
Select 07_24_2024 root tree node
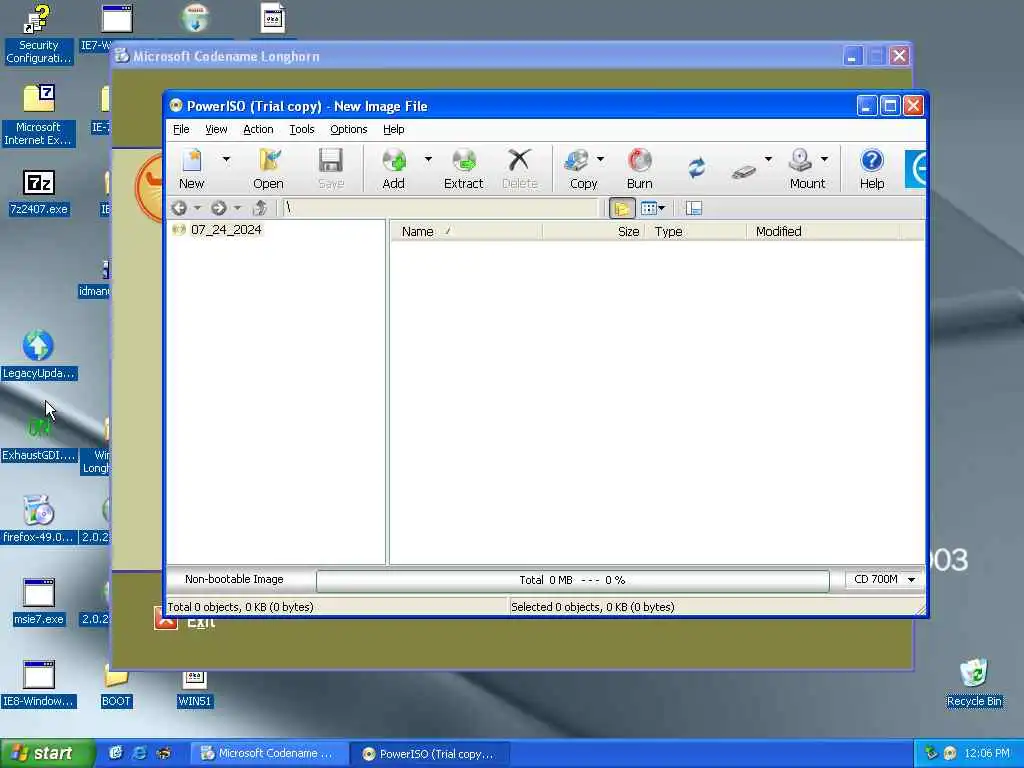[226, 230]
